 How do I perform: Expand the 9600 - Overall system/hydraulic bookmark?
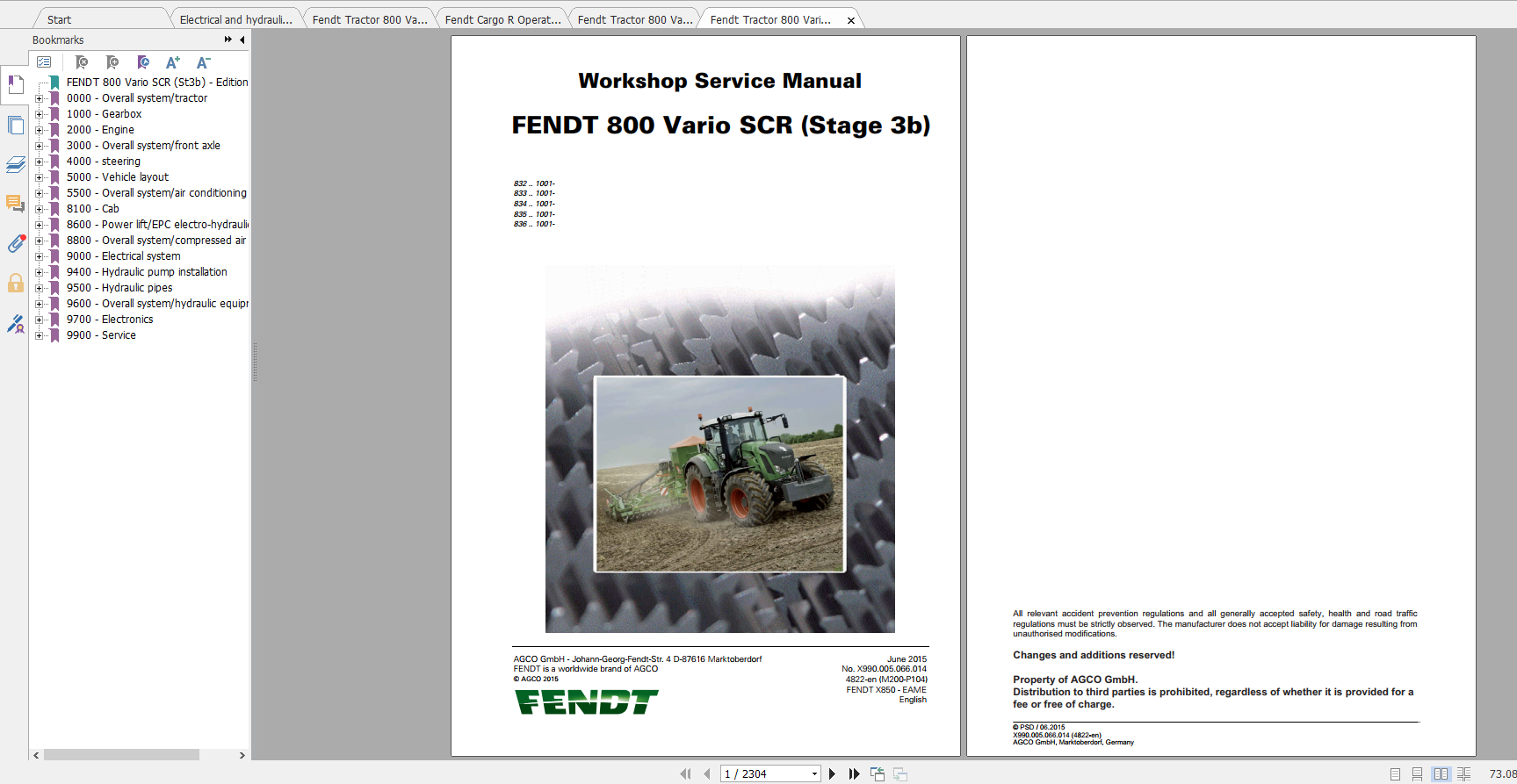tap(40, 304)
